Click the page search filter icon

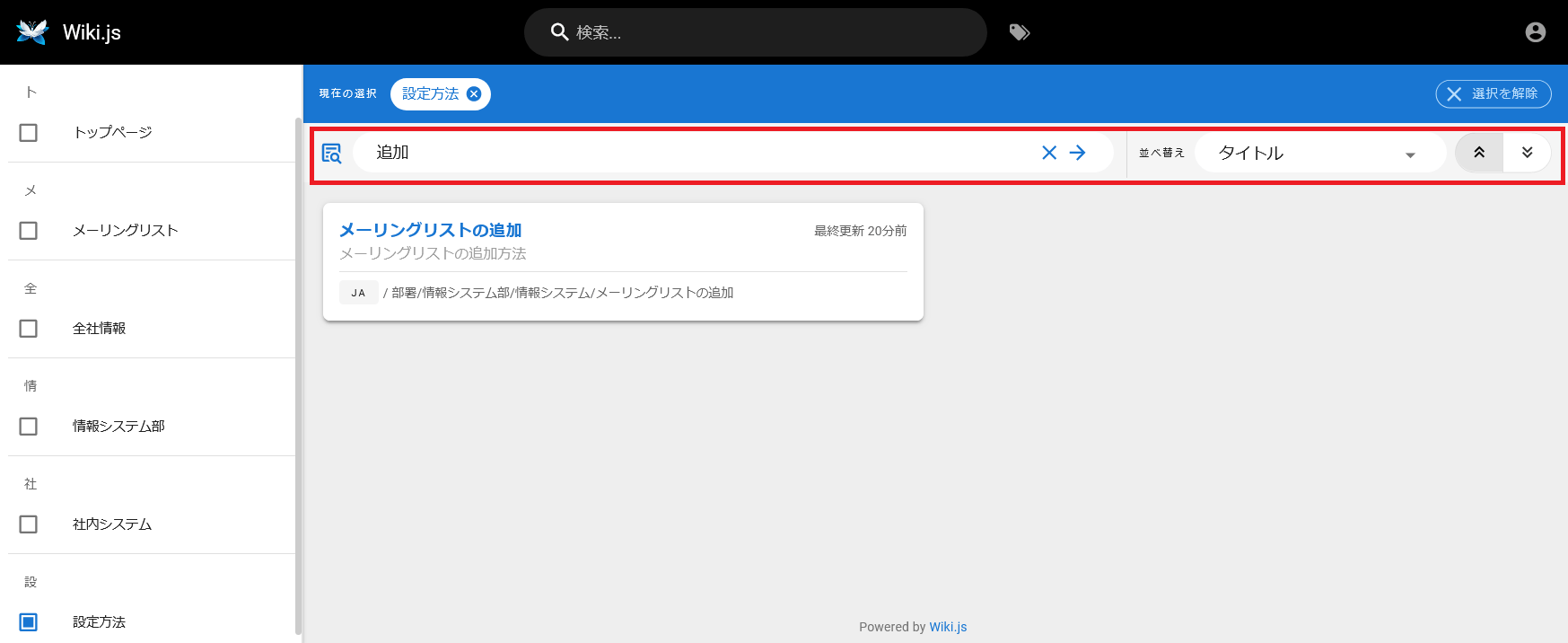[x=331, y=153]
